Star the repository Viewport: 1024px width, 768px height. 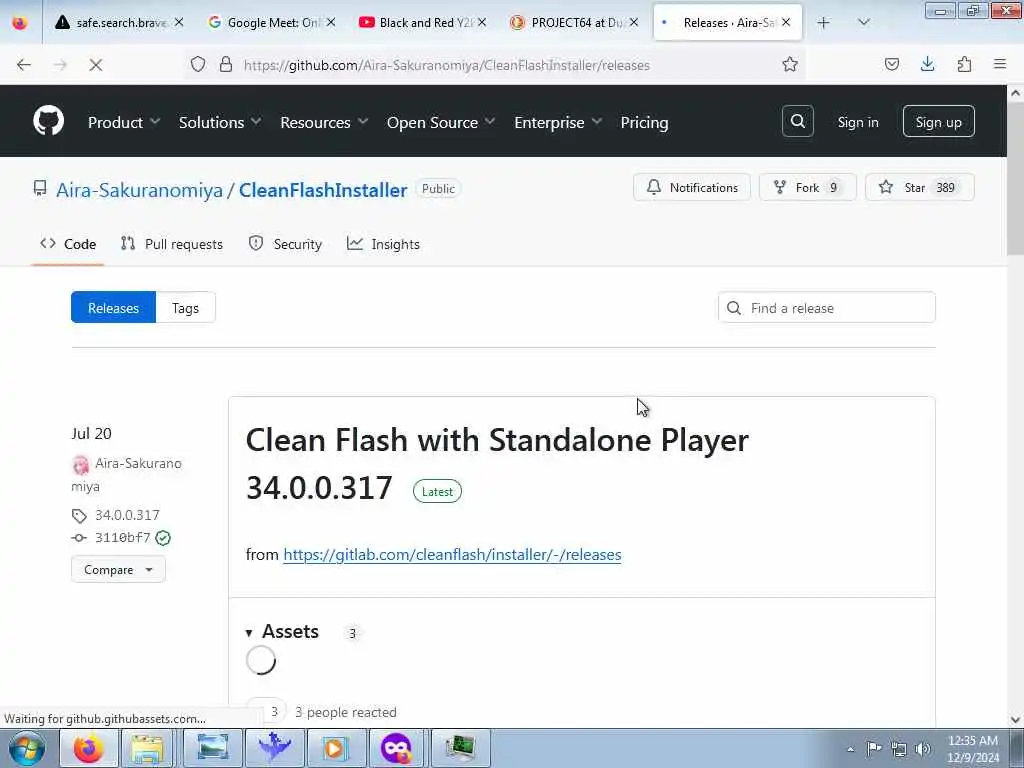(920, 187)
